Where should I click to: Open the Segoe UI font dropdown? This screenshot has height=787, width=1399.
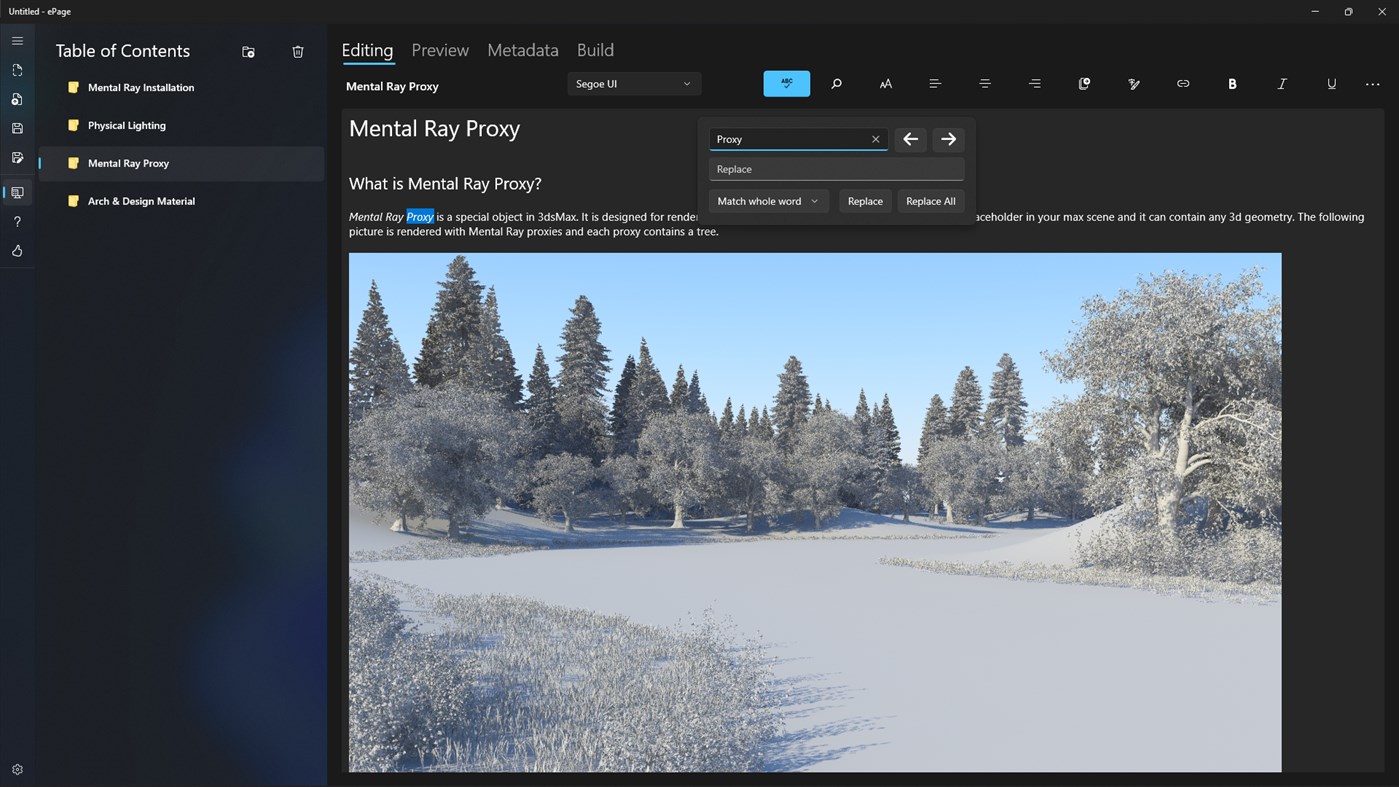633,84
